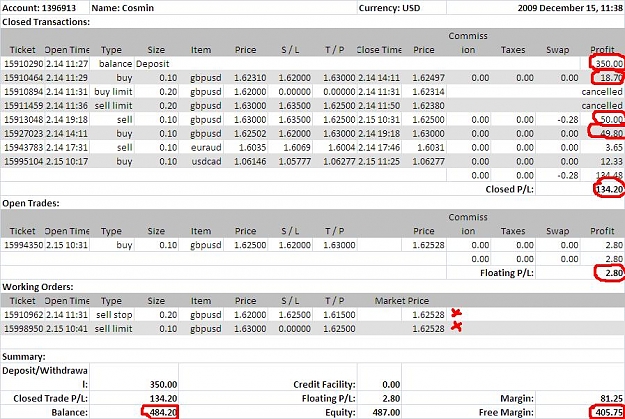
Task: Click stop loss value 1.6069
Action: 297,148
